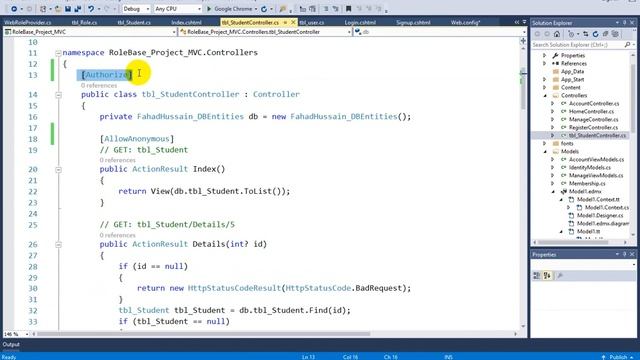Click the Open Folder toolbar icon
This screenshot has height=360, width=640.
coord(58,9)
